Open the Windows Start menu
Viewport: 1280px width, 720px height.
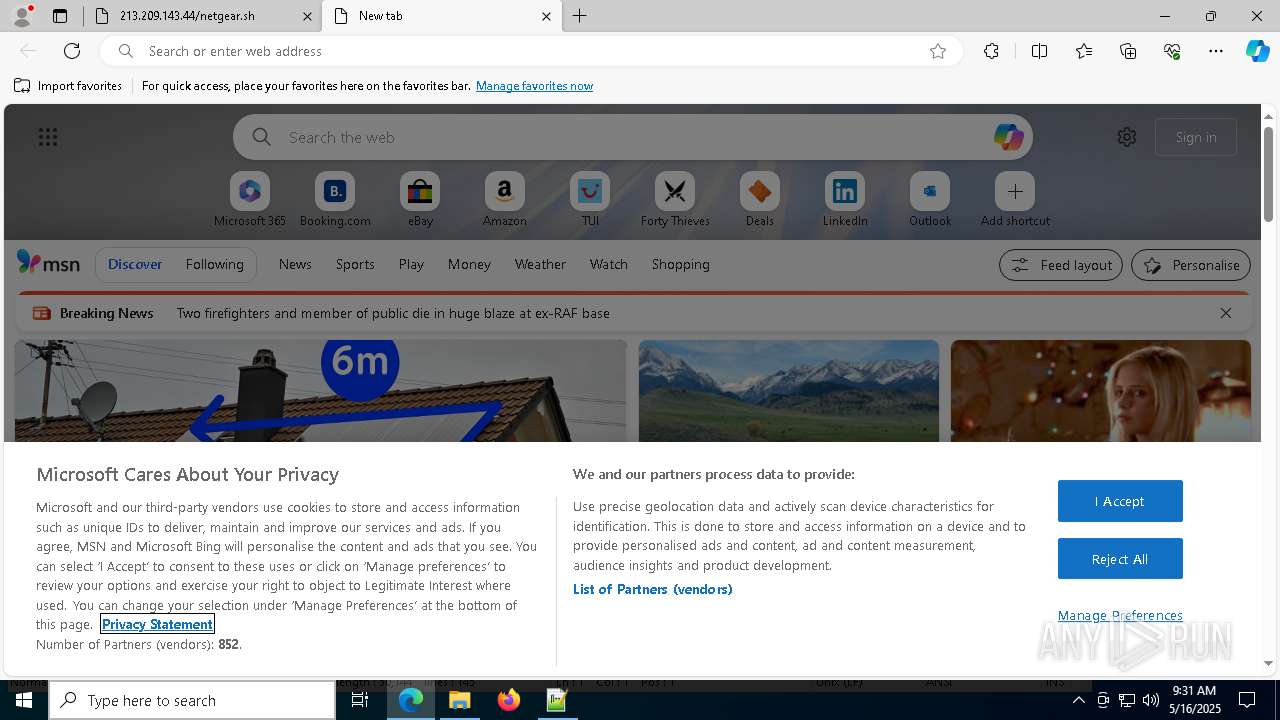pos(24,700)
